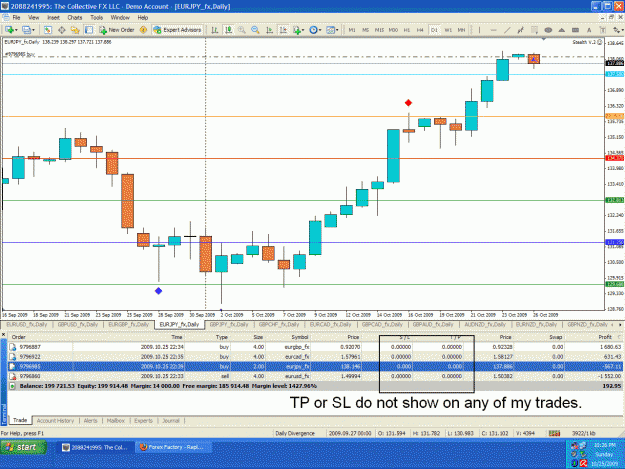This screenshot has width=625, height=469.
Task: Click the Arrows symbols tool icon
Action: pos(616,30)
